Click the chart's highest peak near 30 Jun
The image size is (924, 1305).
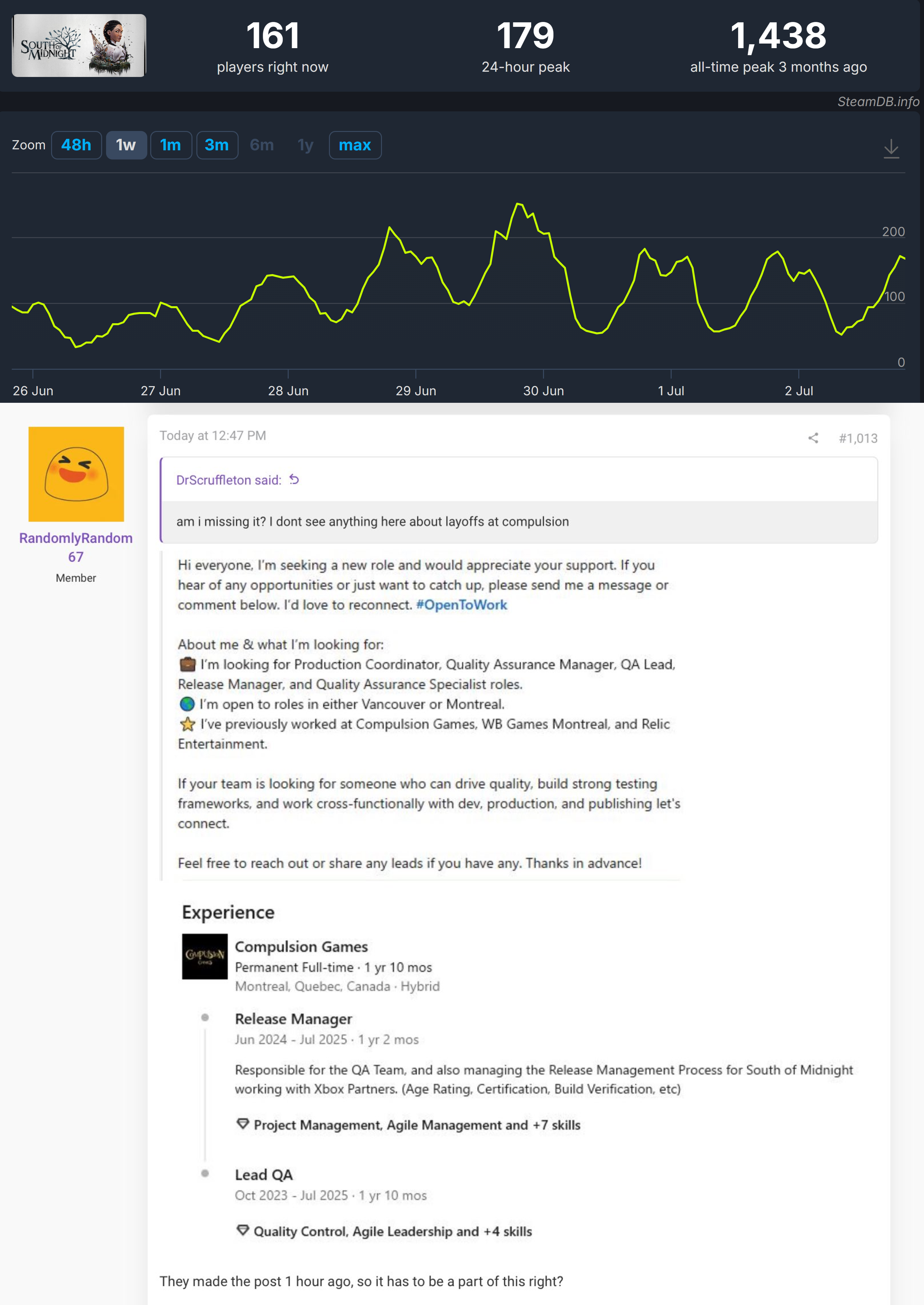(x=518, y=204)
